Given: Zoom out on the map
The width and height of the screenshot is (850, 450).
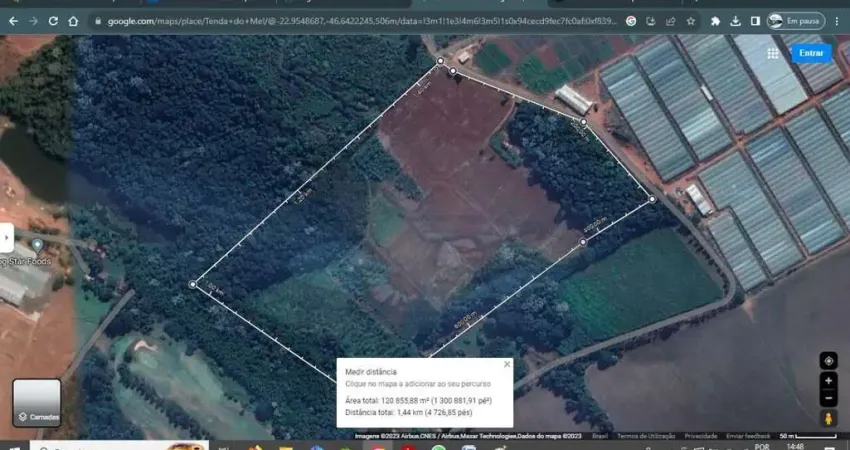Looking at the screenshot, I should (x=828, y=398).
